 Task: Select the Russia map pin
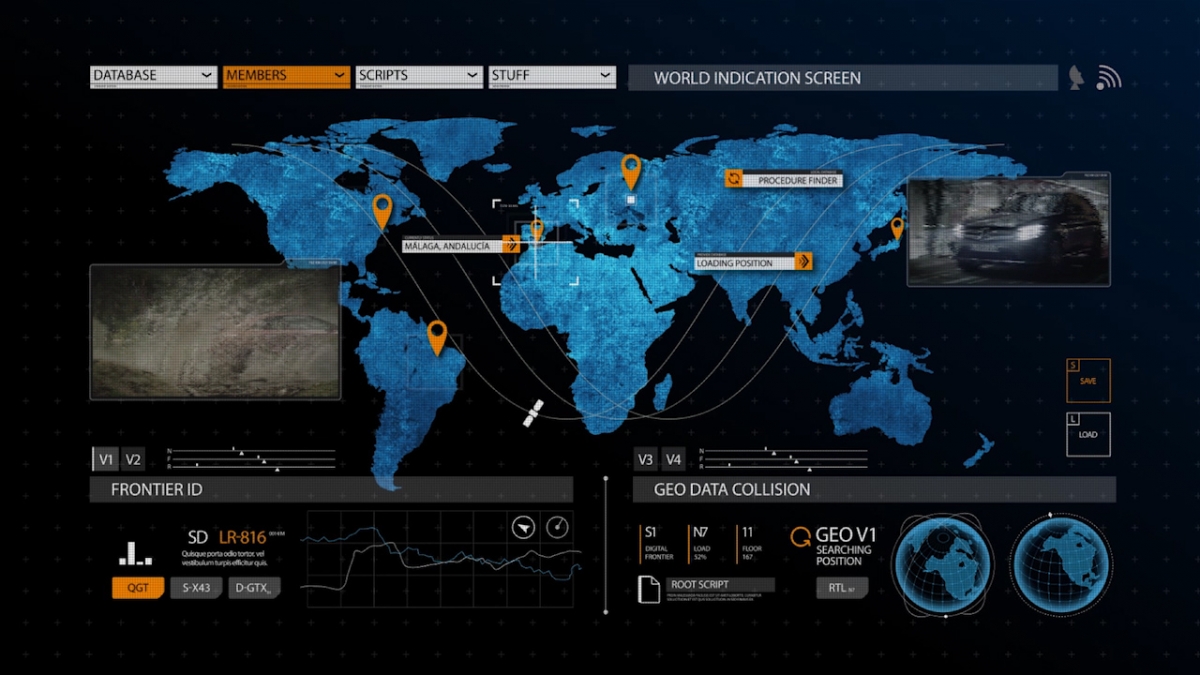click(x=630, y=171)
